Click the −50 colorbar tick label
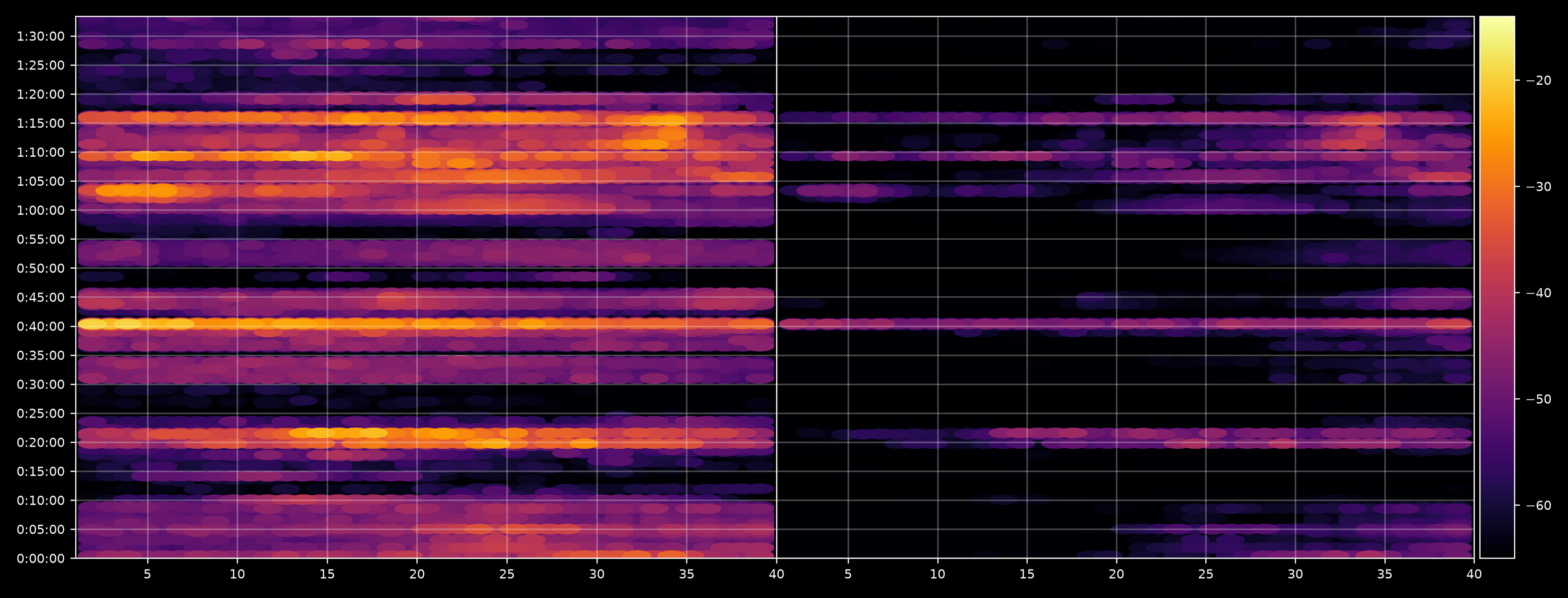 1539,400
